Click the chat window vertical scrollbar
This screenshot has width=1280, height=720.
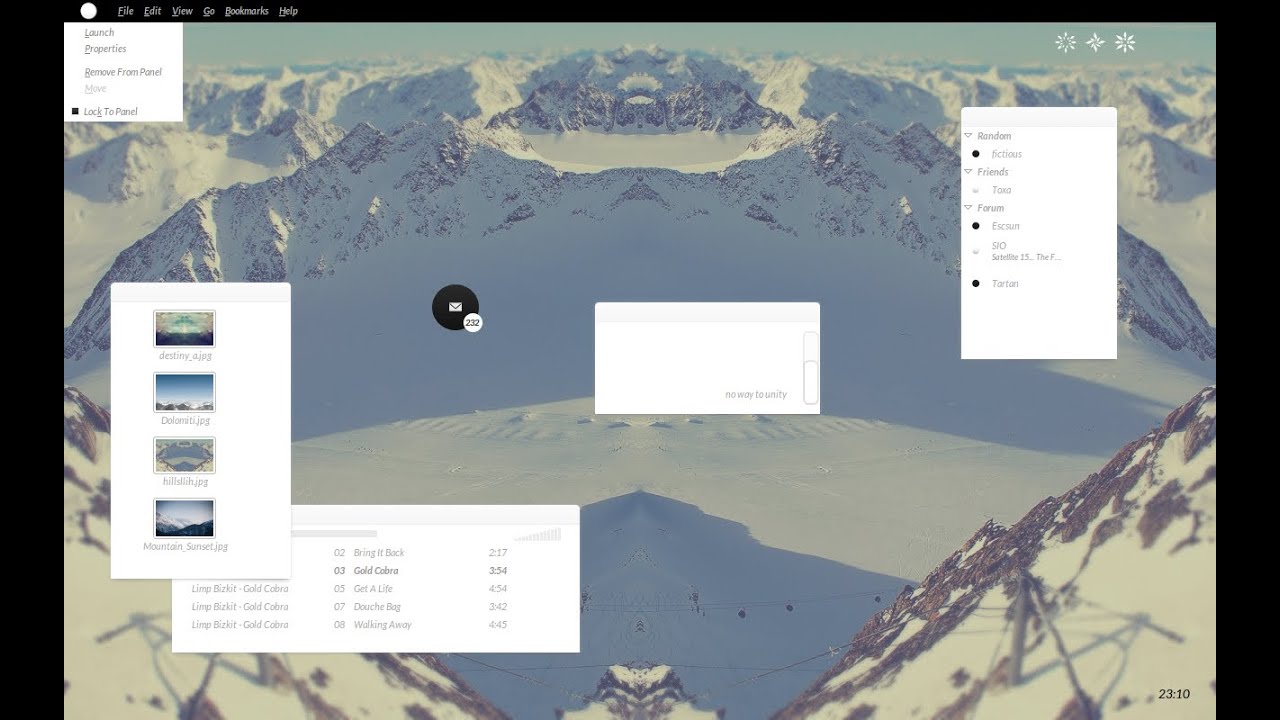click(811, 368)
